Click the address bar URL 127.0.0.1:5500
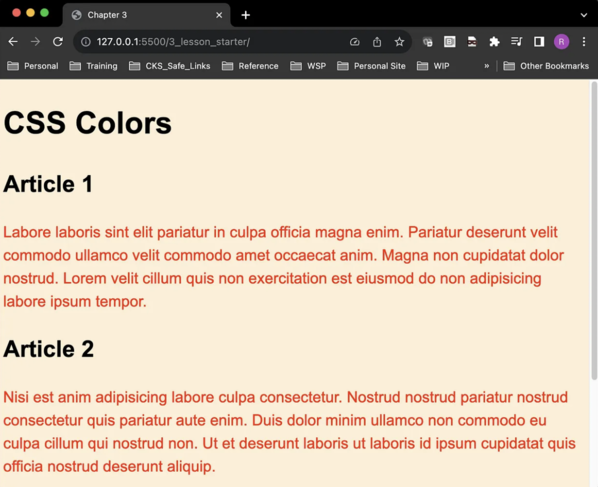 (173, 42)
